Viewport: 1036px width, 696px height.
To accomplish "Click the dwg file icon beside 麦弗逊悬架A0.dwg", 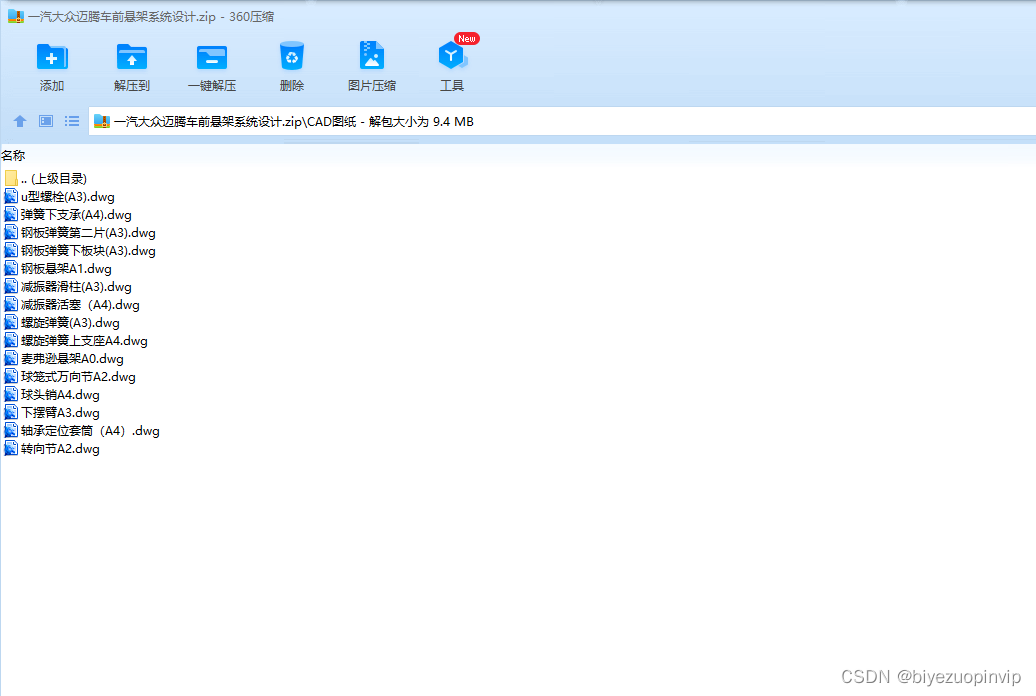I will 11,359.
